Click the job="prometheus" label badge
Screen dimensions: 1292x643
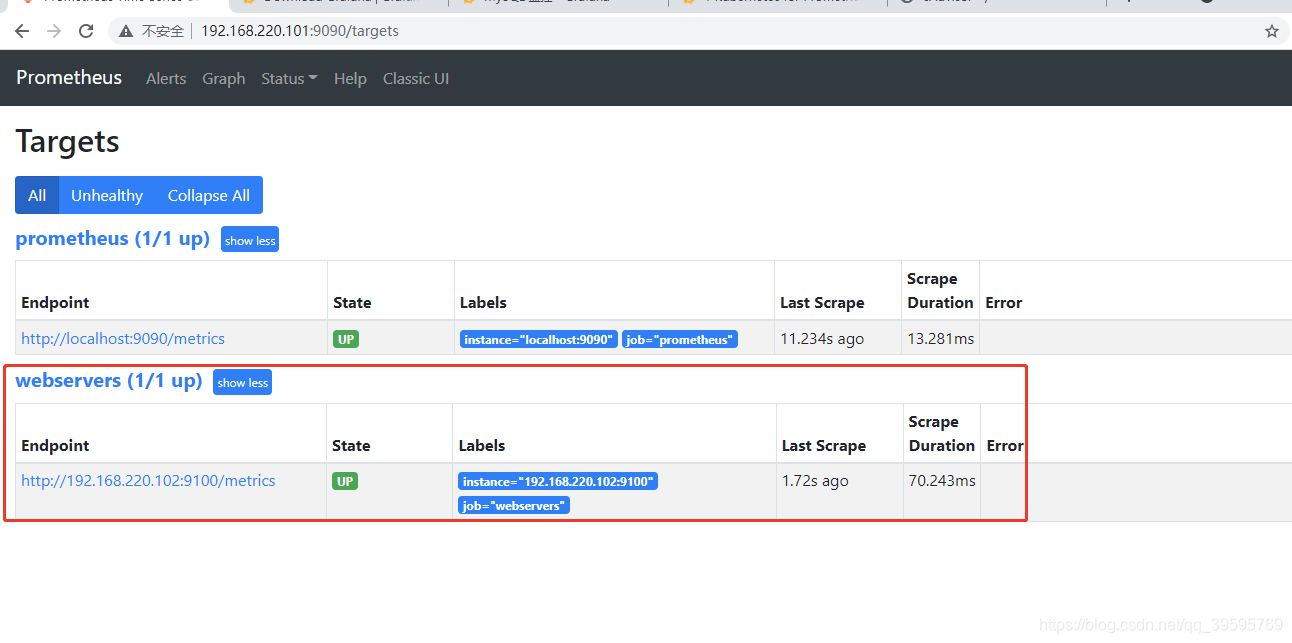click(x=680, y=340)
